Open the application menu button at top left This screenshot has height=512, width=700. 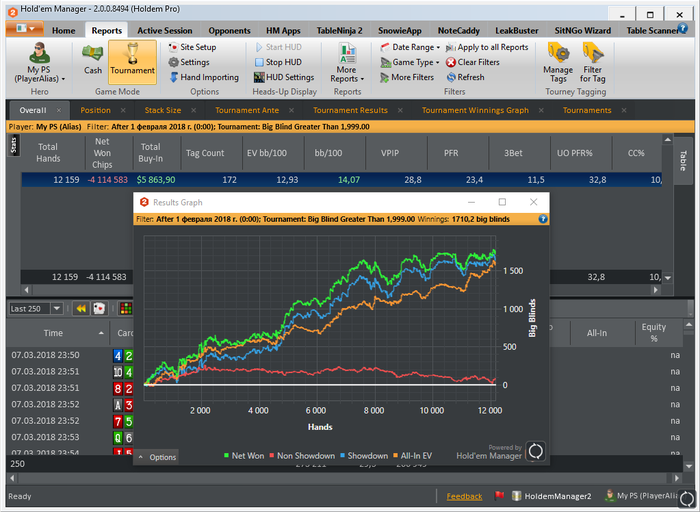tap(24, 29)
